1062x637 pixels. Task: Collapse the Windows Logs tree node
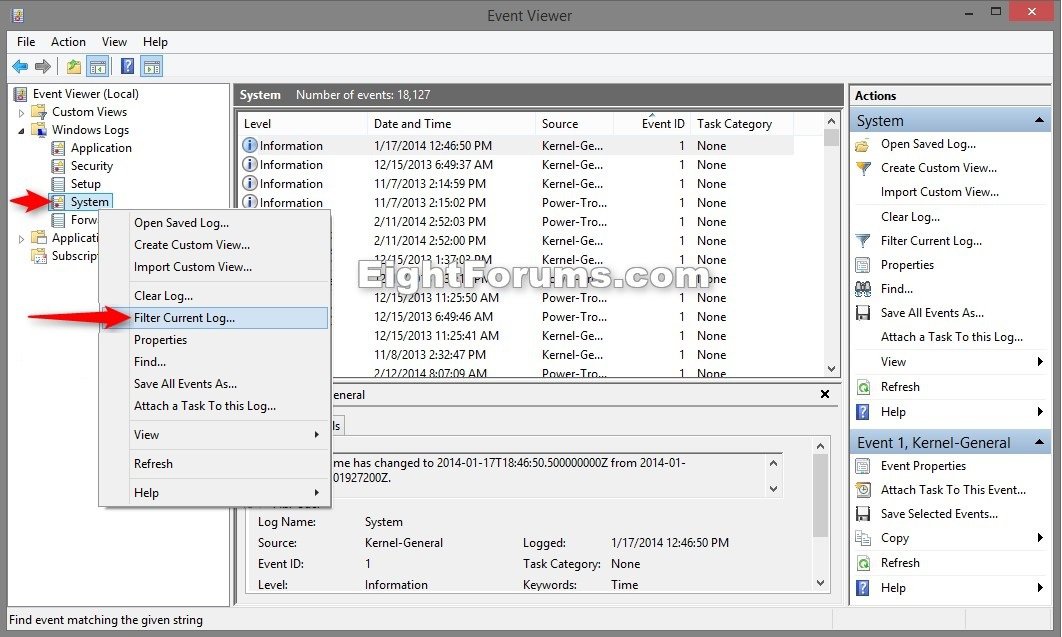[x=20, y=129]
